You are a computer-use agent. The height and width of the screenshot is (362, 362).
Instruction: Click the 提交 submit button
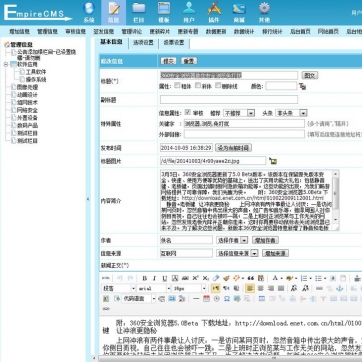tap(168, 61)
